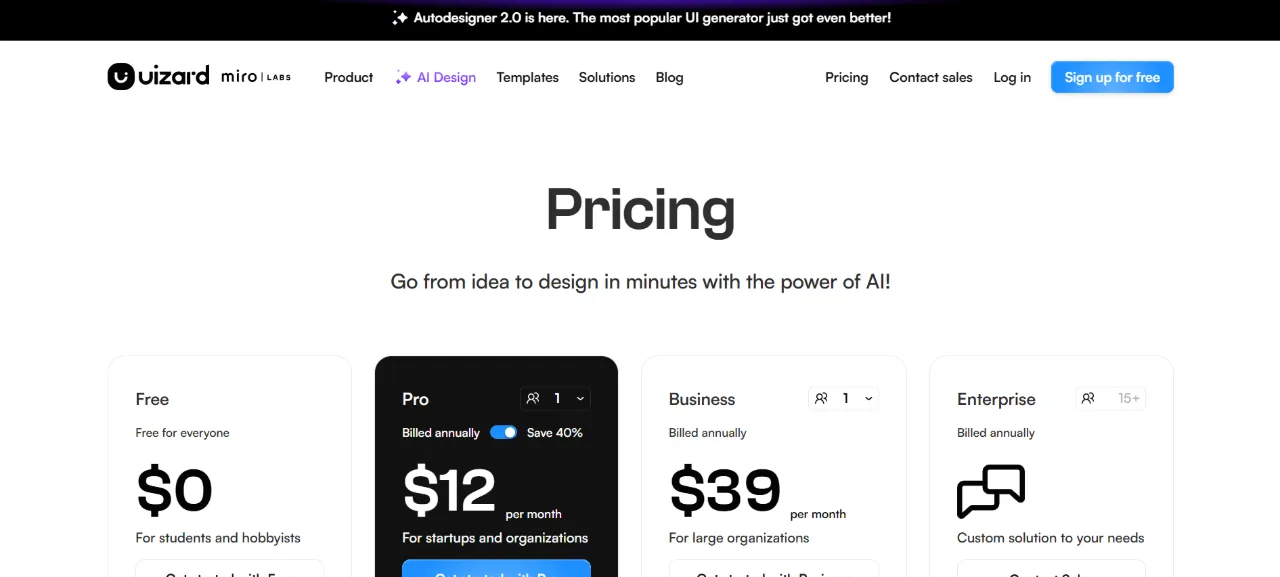Expand the Business plan seat count dropdown
The image size is (1280, 577).
tap(843, 398)
